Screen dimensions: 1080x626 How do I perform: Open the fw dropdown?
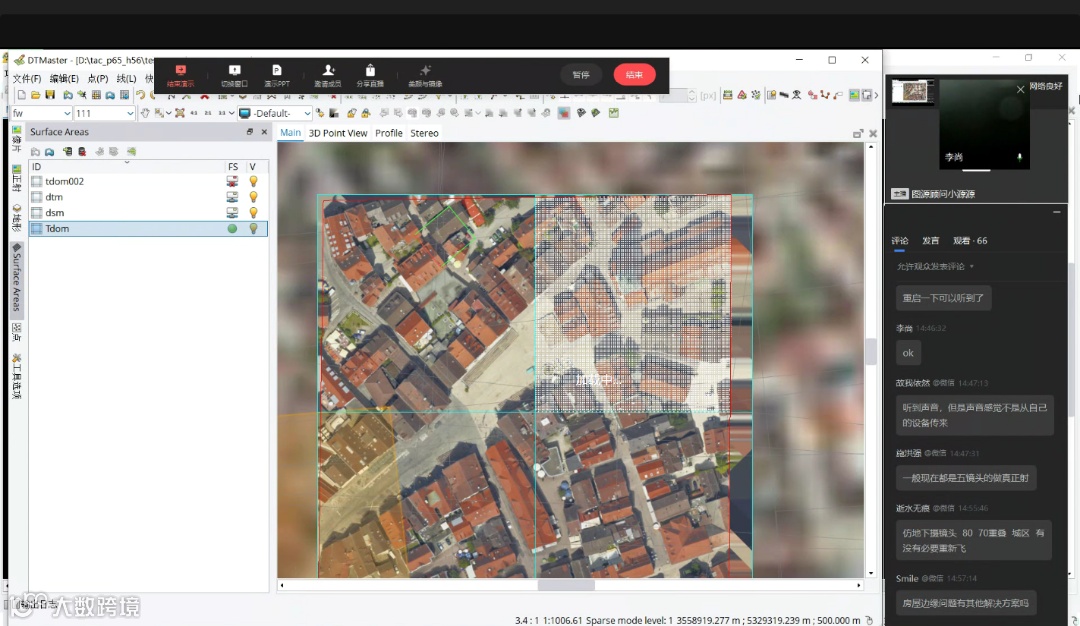pos(66,114)
